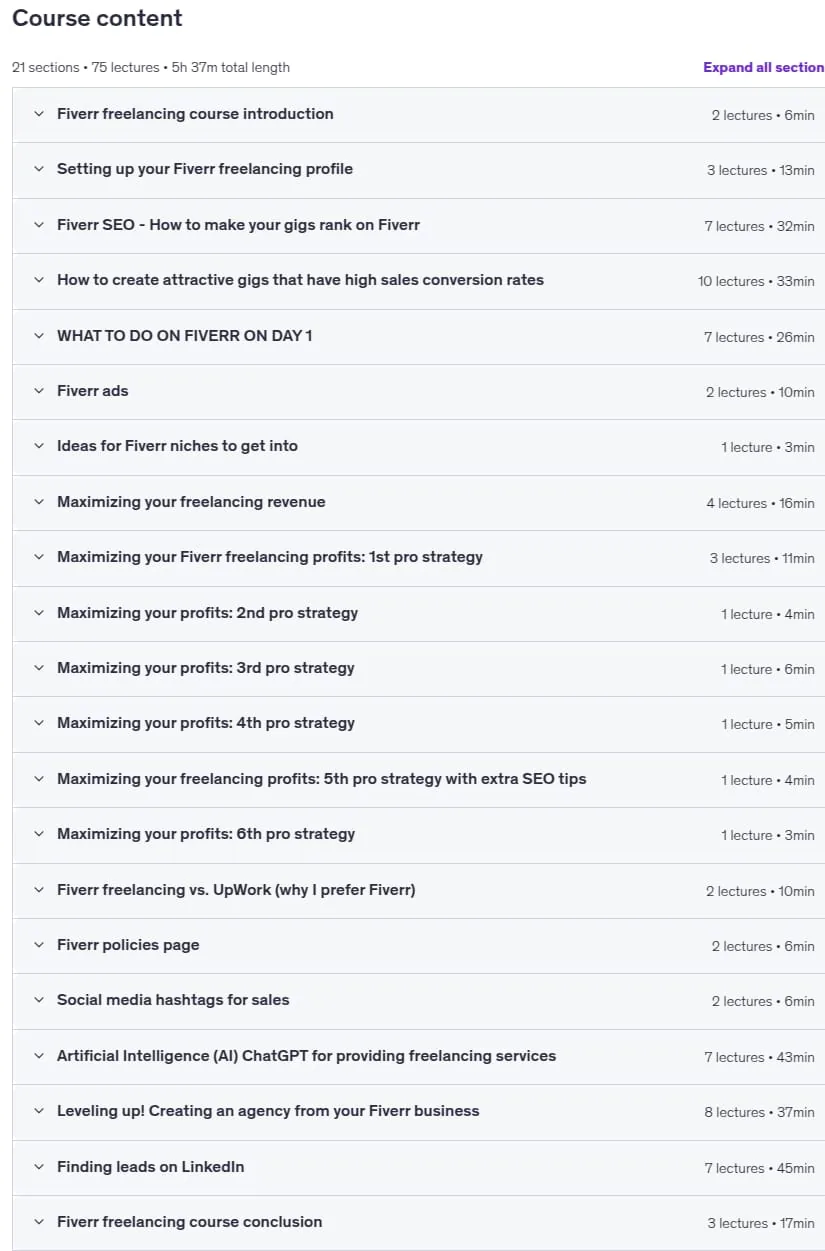Expand all sections link
Viewport: 825px width, 1251px height.
763,68
